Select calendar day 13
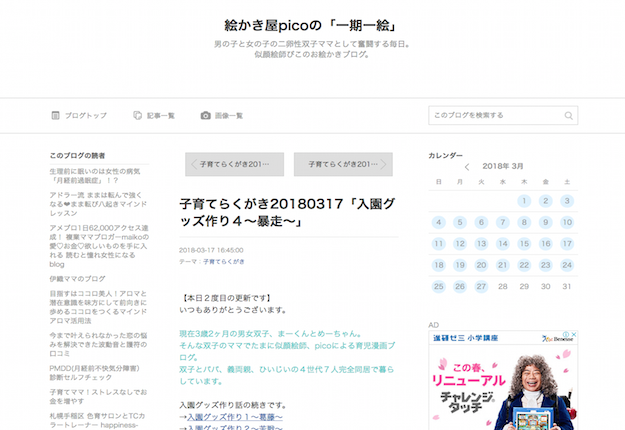Viewport: 625px width, 430px height. tap(482, 243)
